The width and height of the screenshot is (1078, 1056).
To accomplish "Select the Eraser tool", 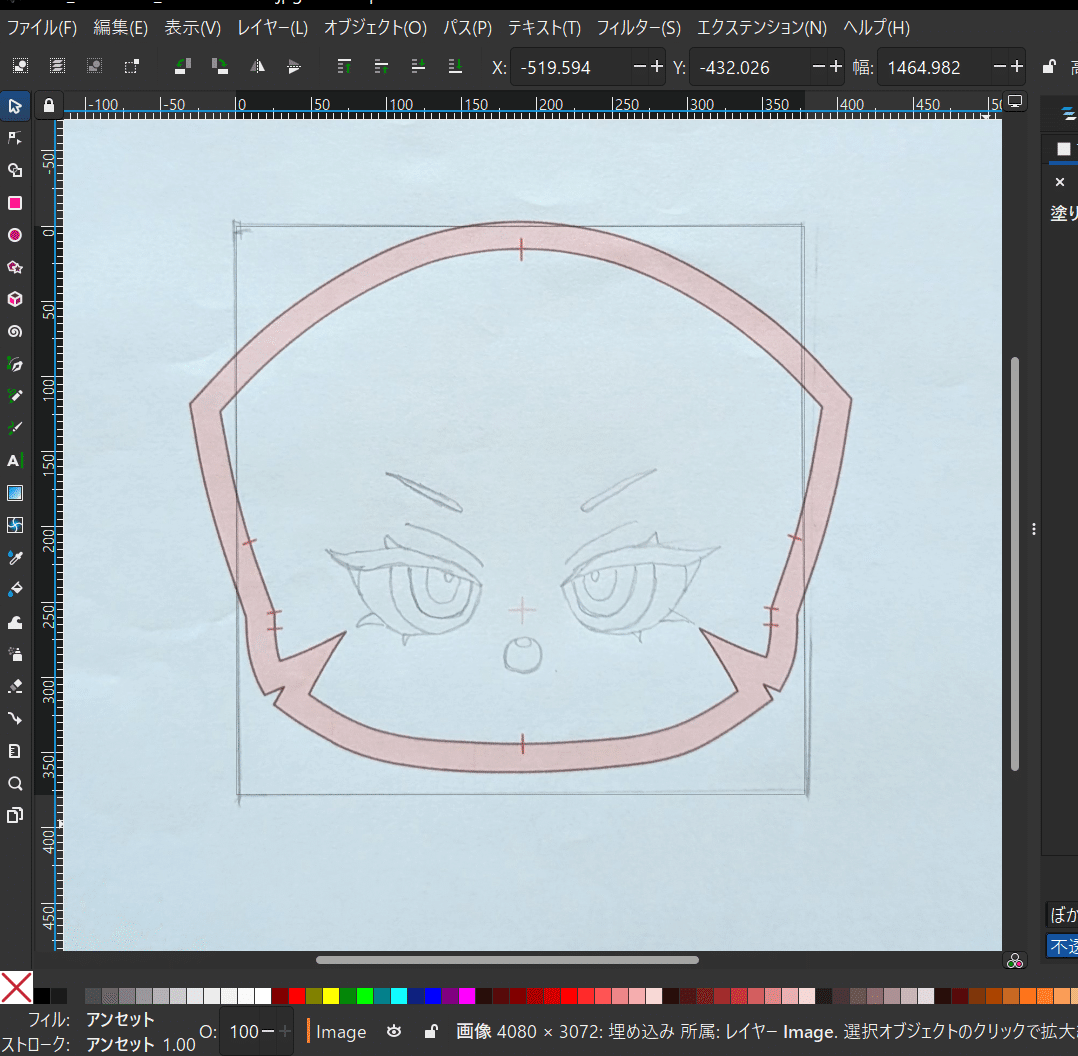I will tap(14, 686).
